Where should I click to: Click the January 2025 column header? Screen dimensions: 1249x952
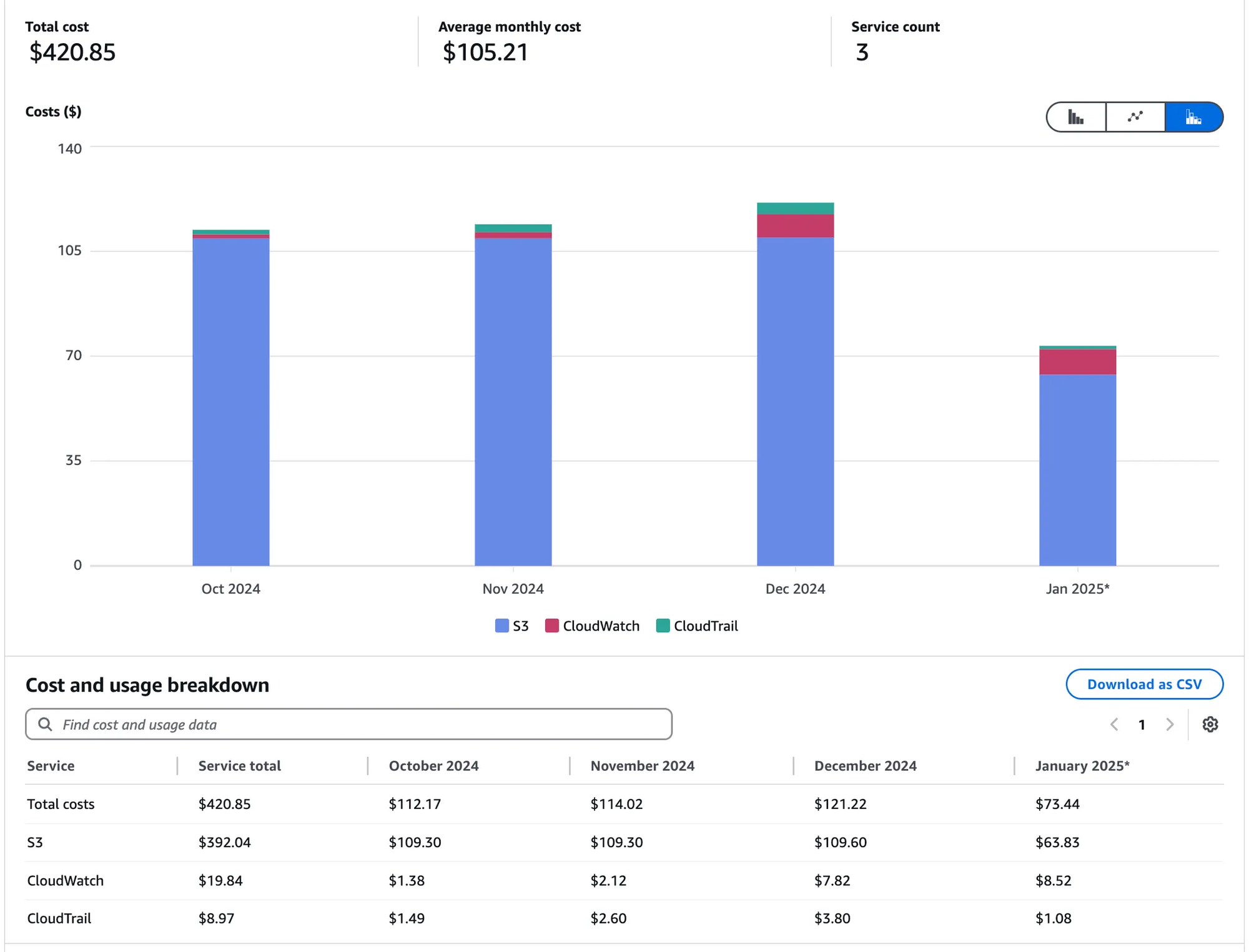click(x=1082, y=765)
